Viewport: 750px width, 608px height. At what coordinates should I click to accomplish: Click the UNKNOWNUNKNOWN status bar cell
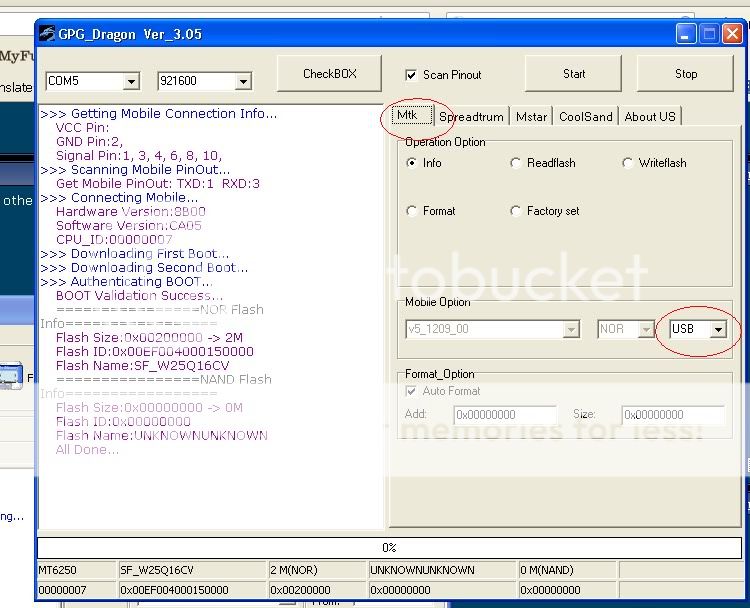(442, 570)
